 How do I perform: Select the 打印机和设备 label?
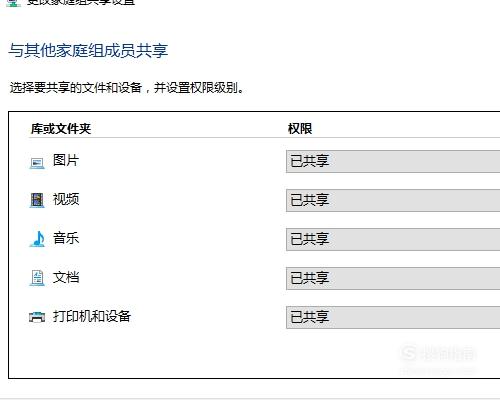click(92, 316)
